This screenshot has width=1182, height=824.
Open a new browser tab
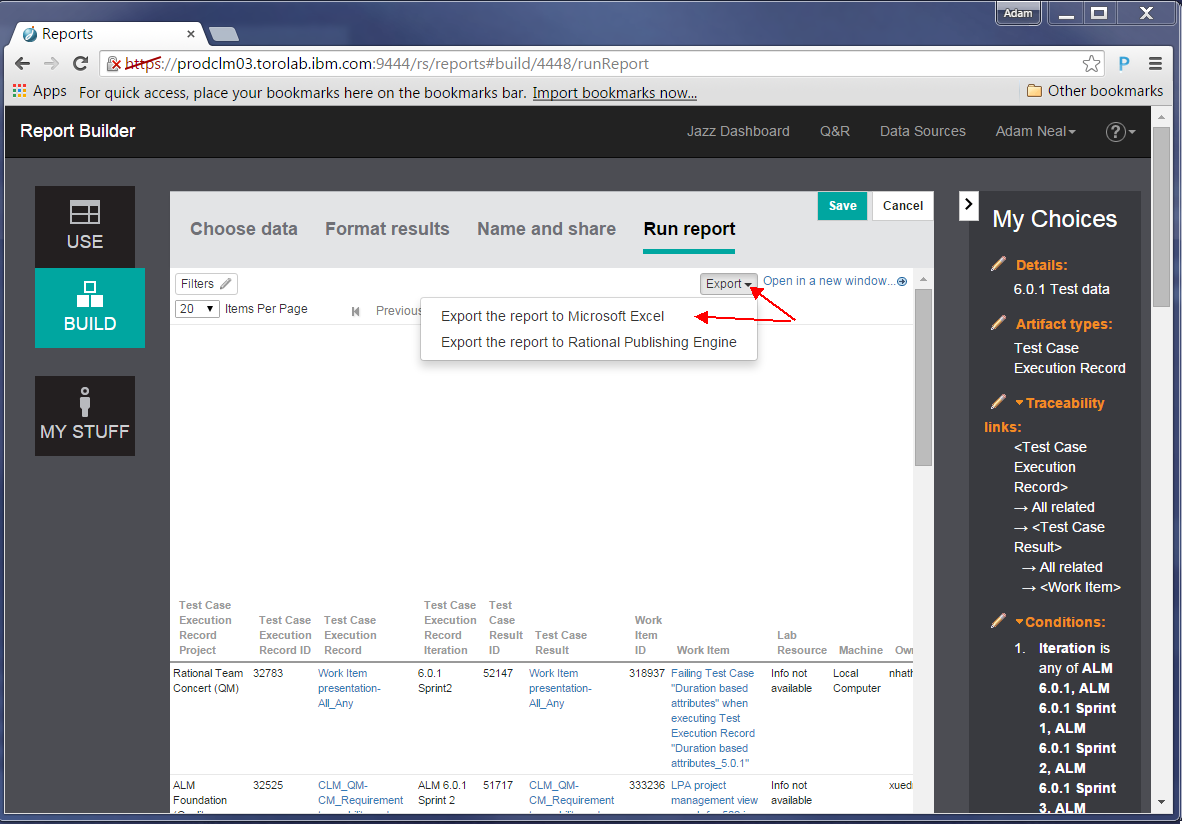224,34
